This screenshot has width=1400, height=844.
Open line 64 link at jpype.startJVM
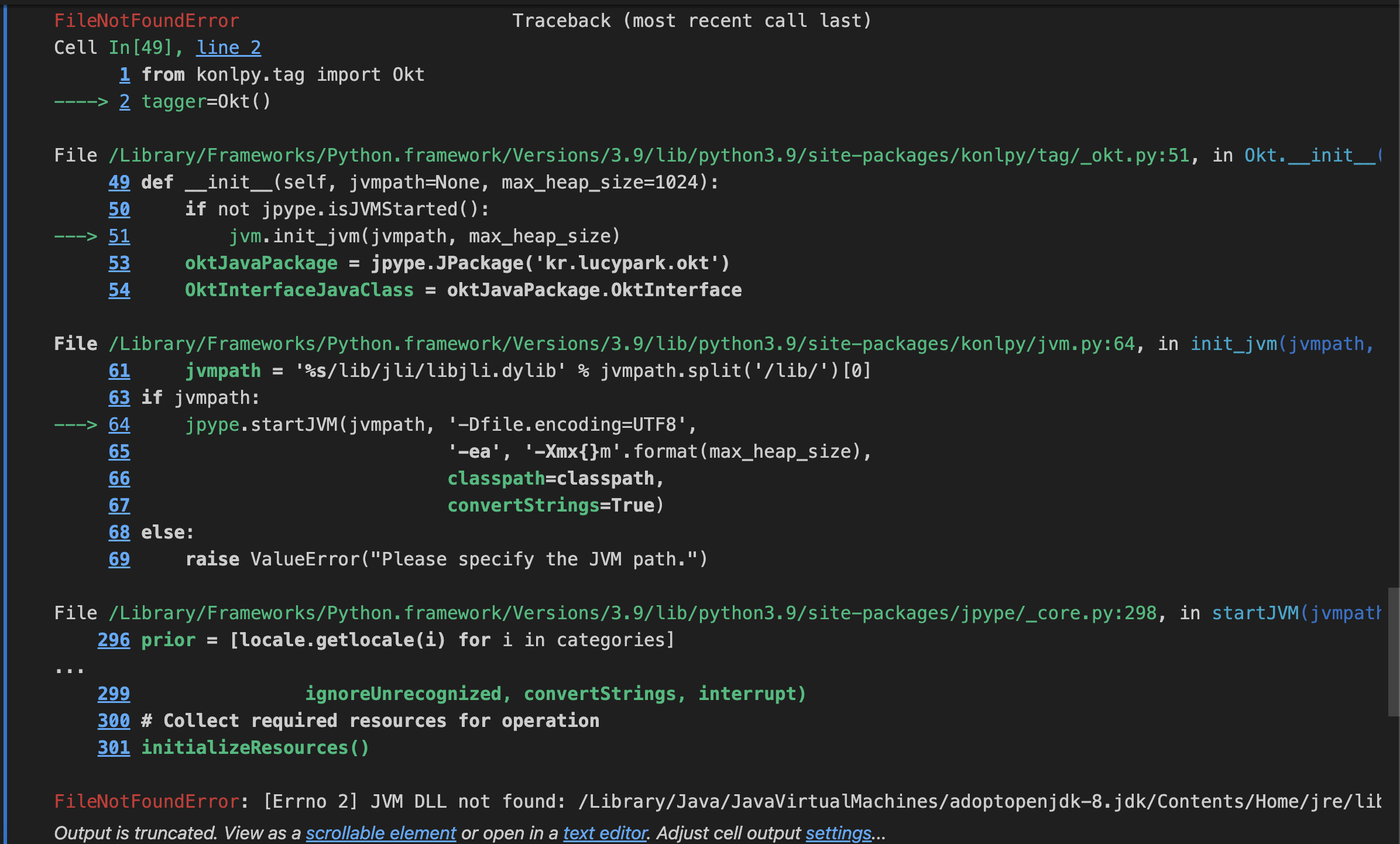[x=119, y=424]
